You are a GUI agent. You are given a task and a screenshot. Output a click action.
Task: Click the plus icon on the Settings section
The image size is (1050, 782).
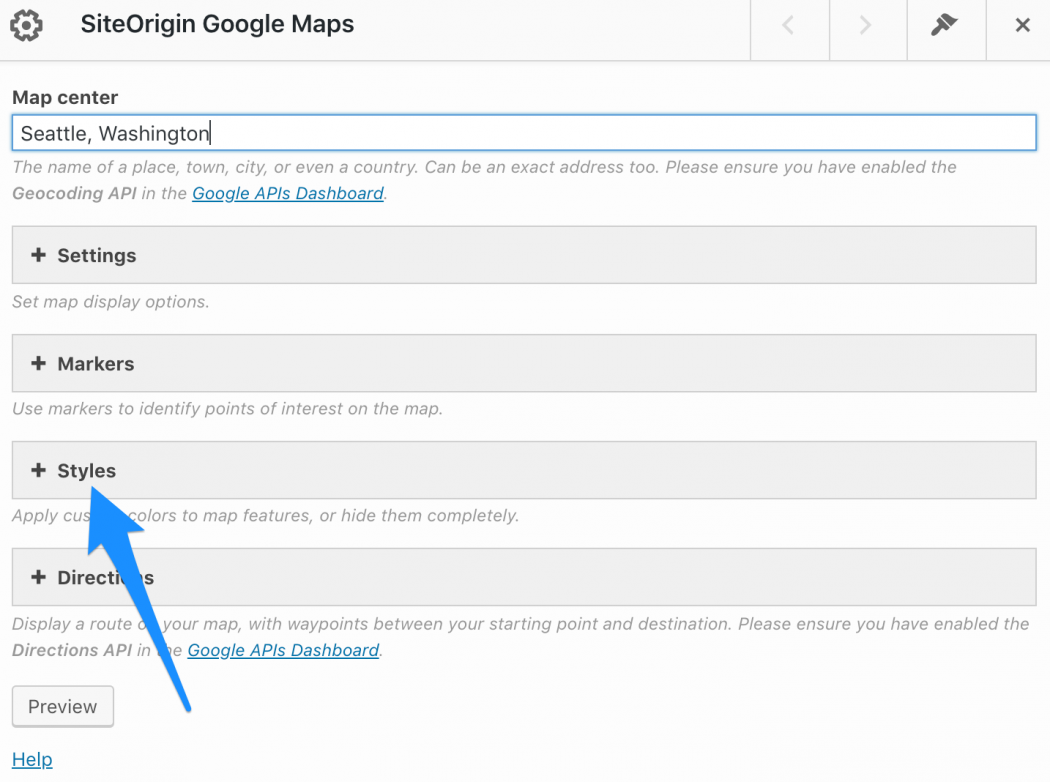(39, 255)
